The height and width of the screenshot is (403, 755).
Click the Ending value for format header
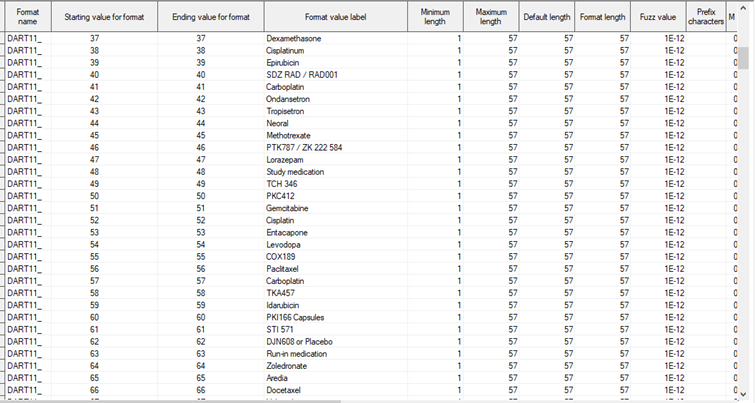[211, 16]
